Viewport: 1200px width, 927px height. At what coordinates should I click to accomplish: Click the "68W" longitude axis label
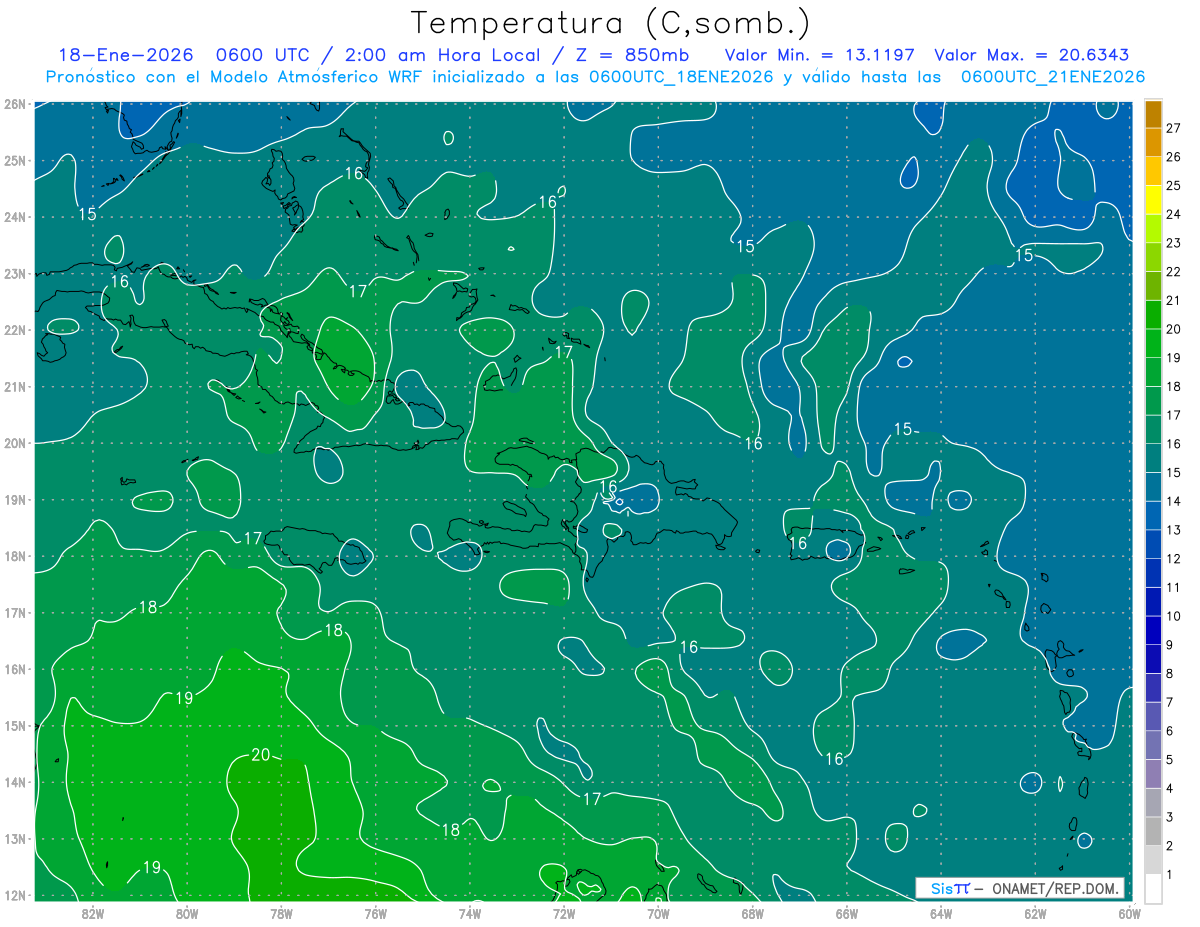(752, 914)
